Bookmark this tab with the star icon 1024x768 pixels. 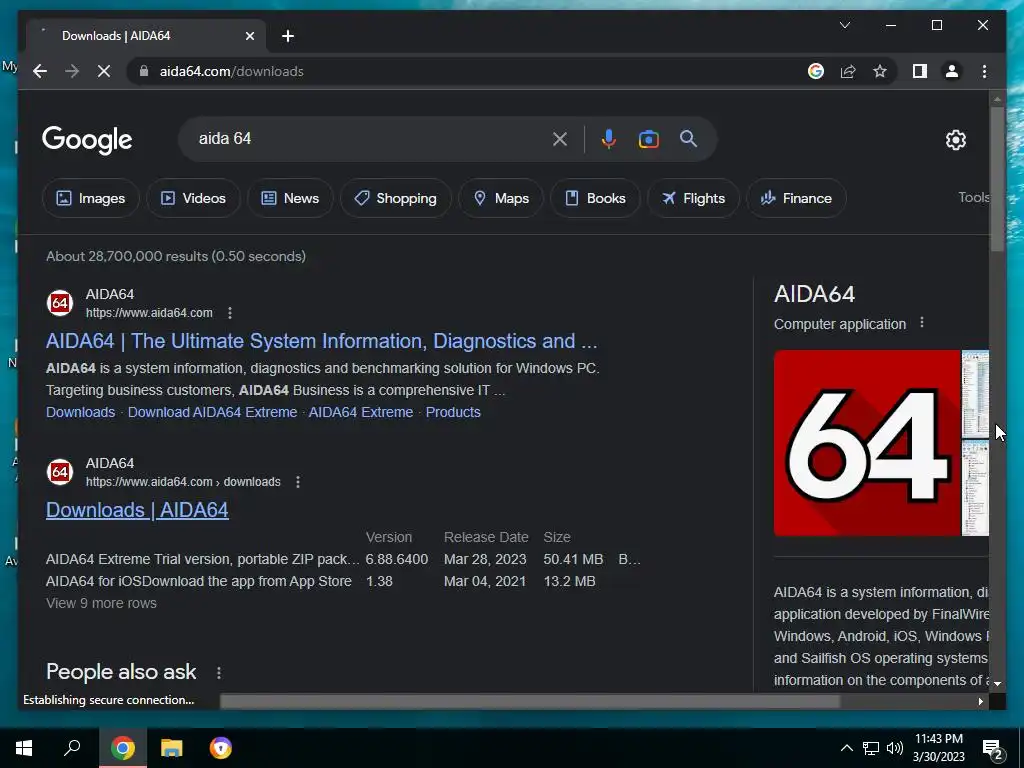tap(880, 71)
